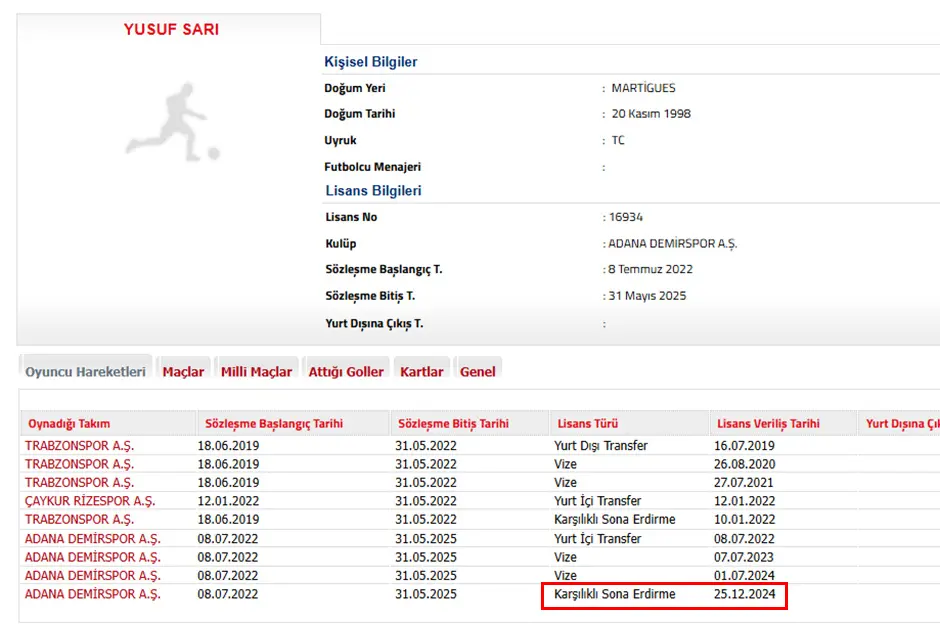Click the Kişisel Bilgiler section heading
This screenshot has width=940, height=624.
coord(371,62)
